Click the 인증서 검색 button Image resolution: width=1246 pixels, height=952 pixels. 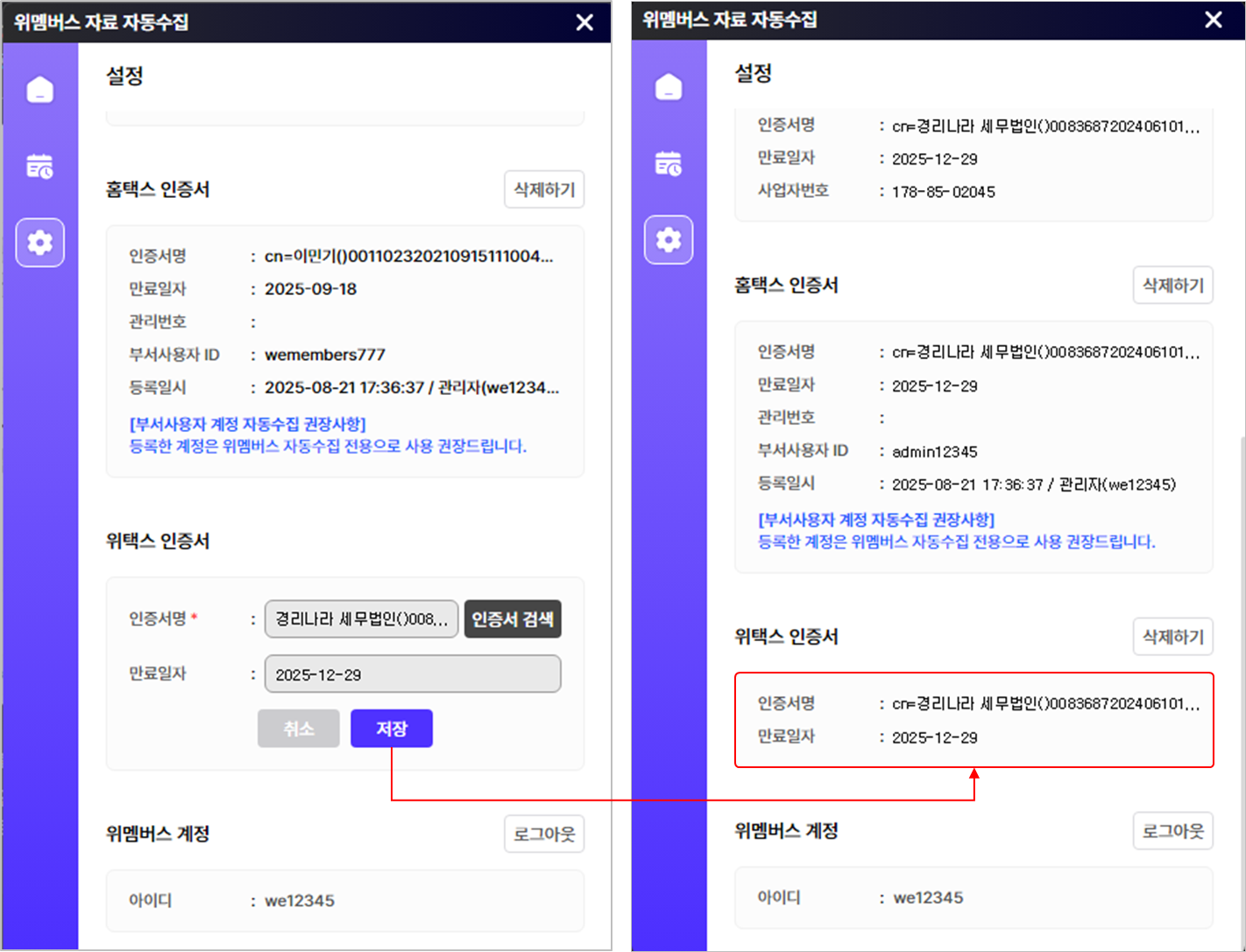pos(513,619)
